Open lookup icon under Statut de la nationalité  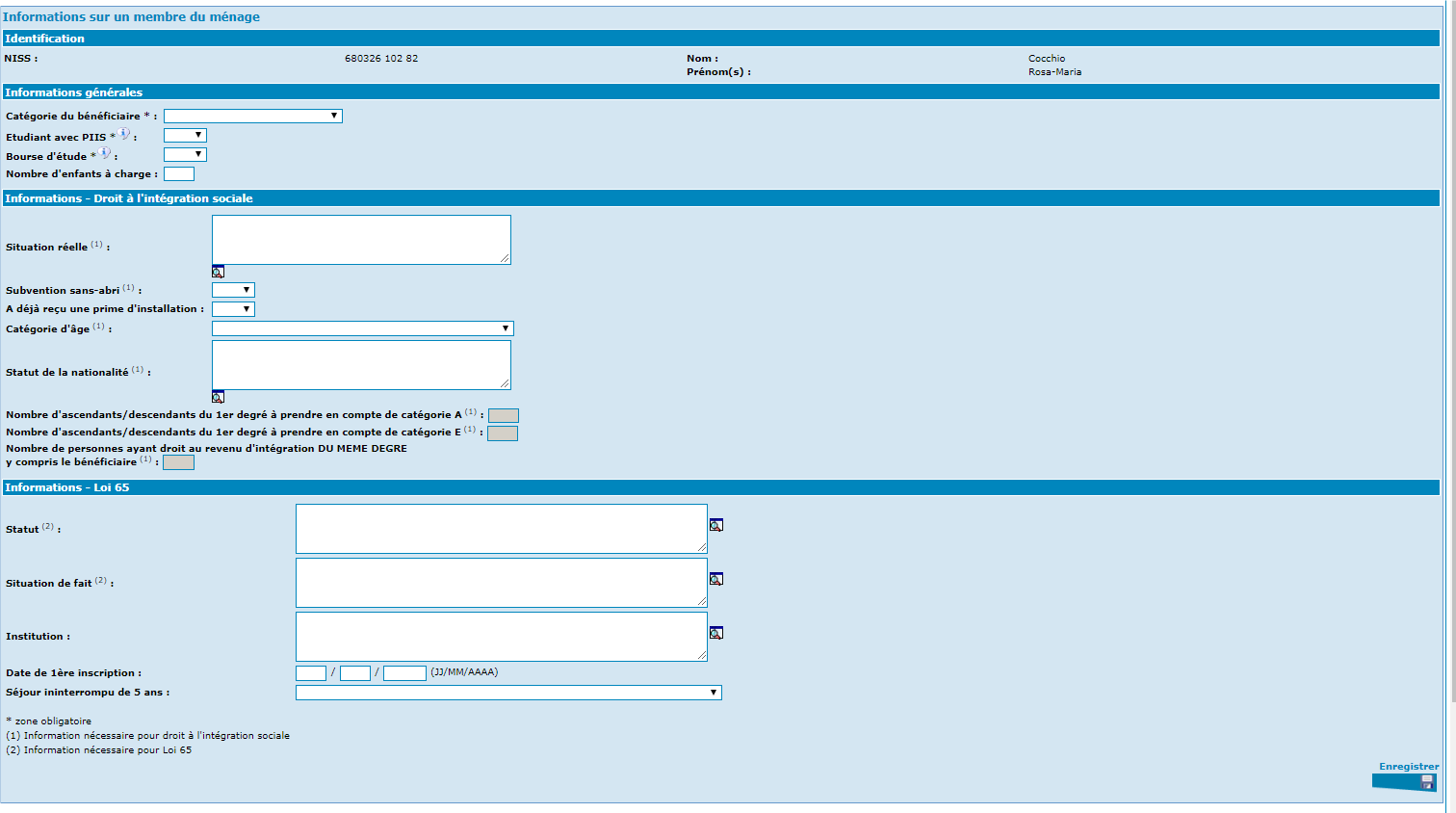coord(218,396)
